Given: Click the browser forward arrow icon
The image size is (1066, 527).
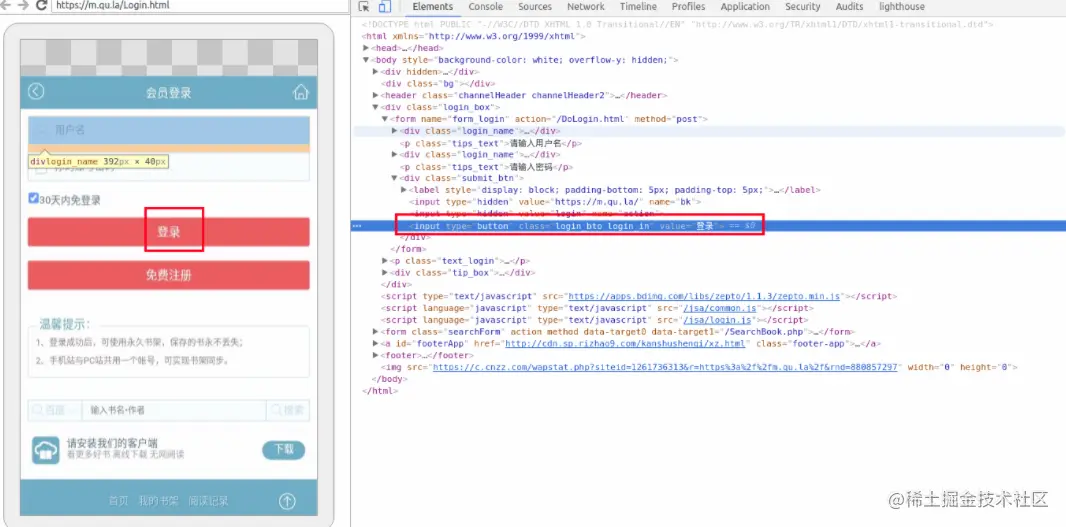Looking at the screenshot, I should tap(23, 5).
